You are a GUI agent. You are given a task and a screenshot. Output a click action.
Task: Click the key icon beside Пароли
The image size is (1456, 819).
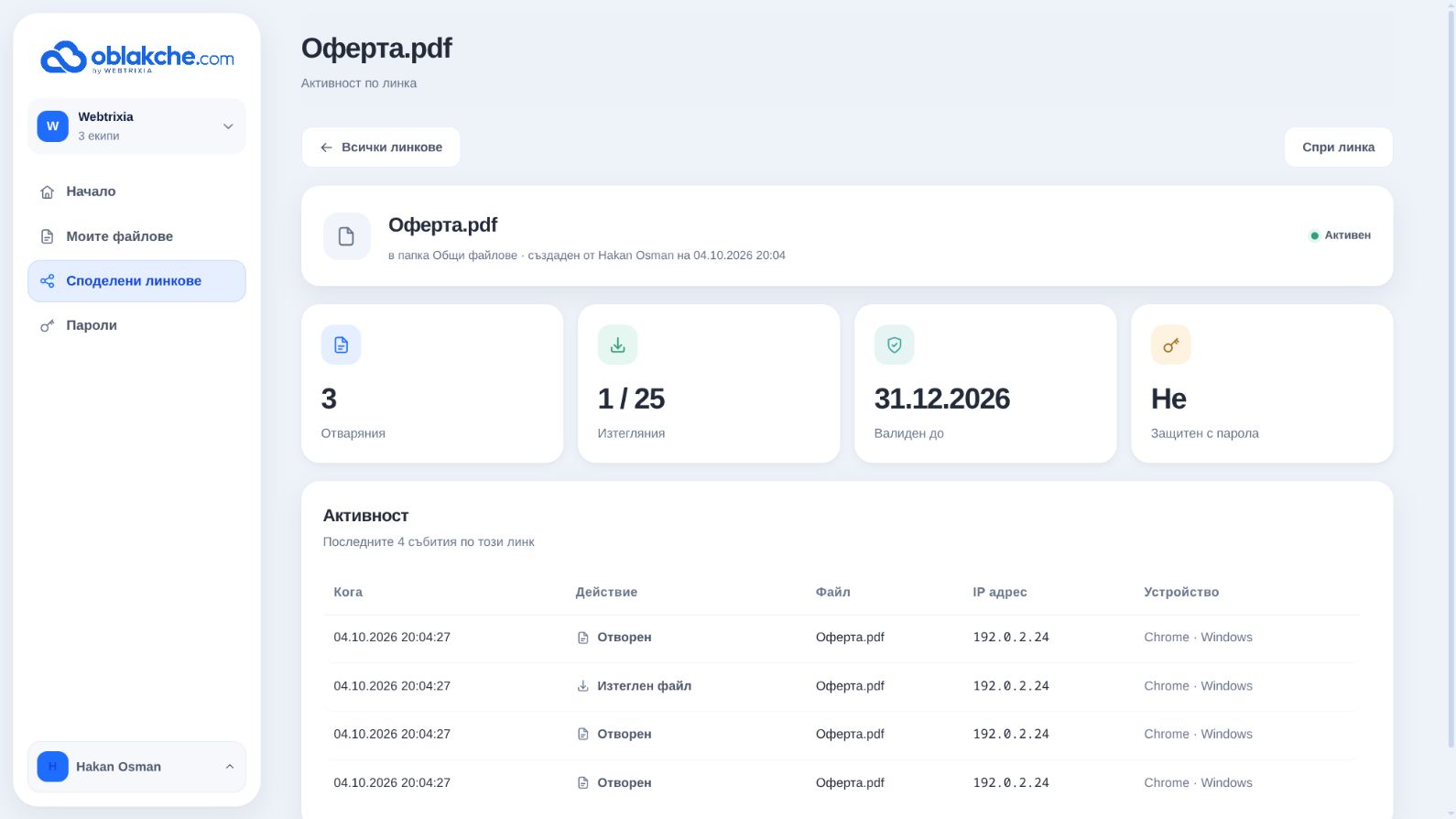click(x=48, y=326)
